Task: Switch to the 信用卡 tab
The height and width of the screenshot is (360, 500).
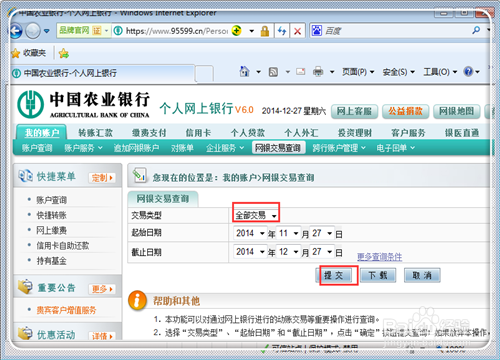Action: click(198, 133)
